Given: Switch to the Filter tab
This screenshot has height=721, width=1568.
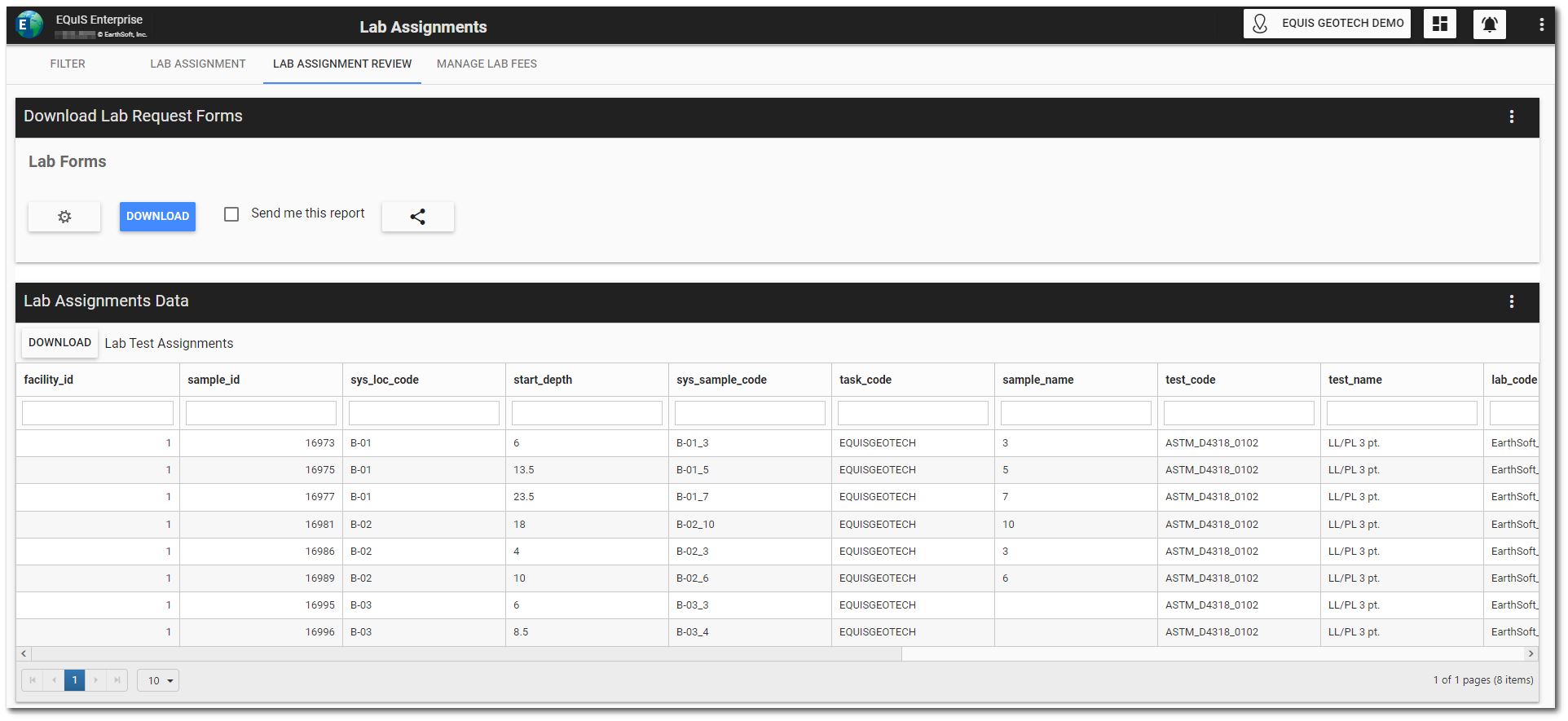Looking at the screenshot, I should coord(68,64).
